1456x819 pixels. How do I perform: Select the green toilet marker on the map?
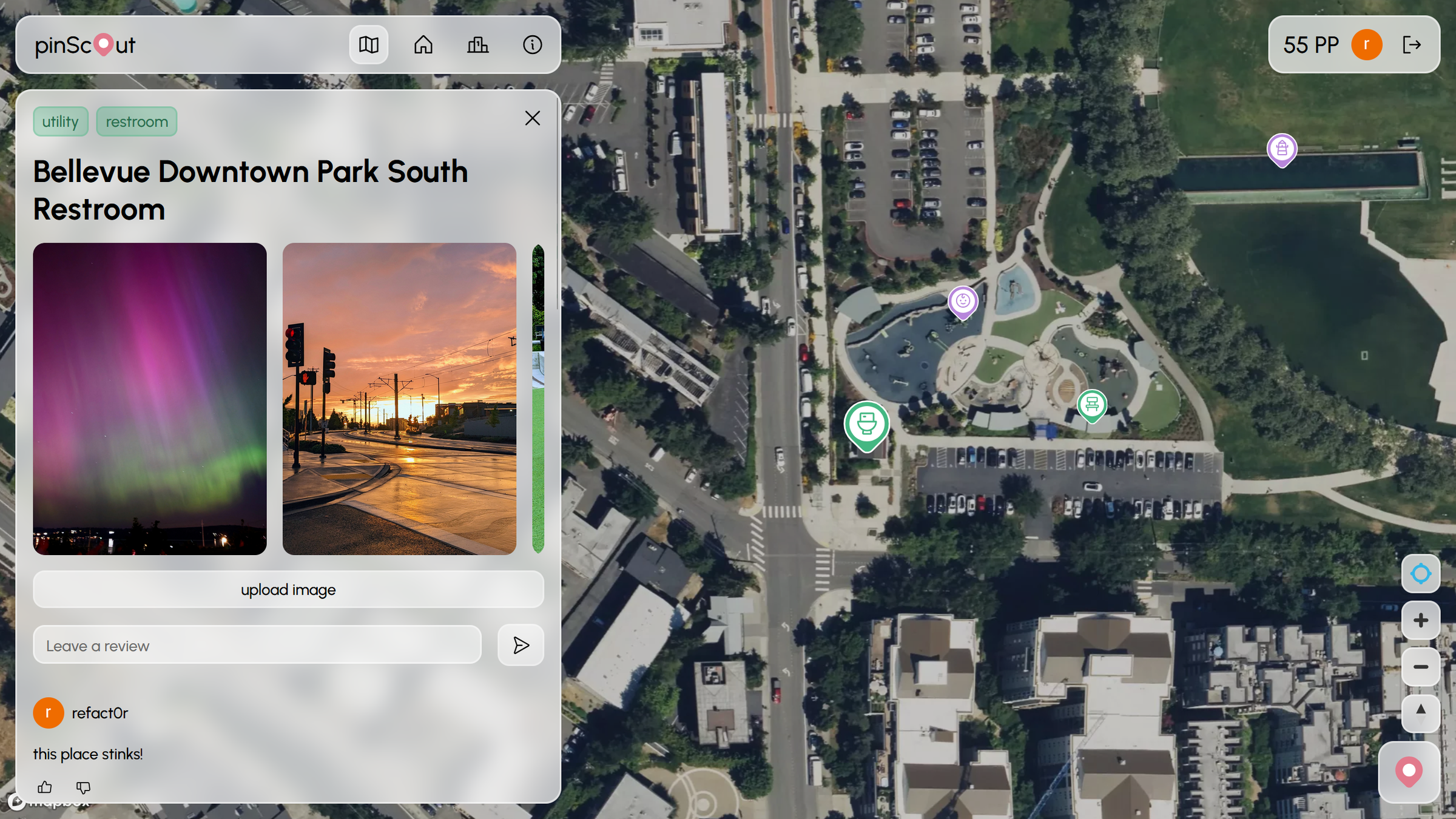click(867, 425)
